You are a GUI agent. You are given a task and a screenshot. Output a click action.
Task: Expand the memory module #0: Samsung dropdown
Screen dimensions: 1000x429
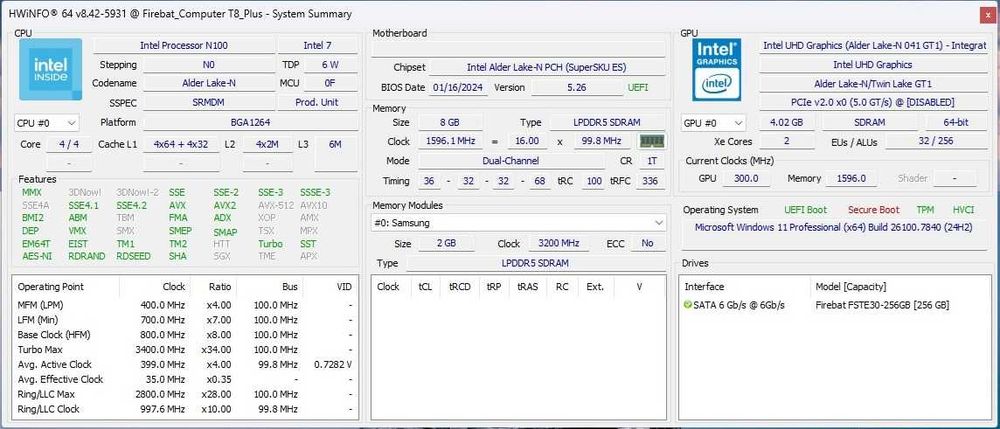click(x=518, y=223)
